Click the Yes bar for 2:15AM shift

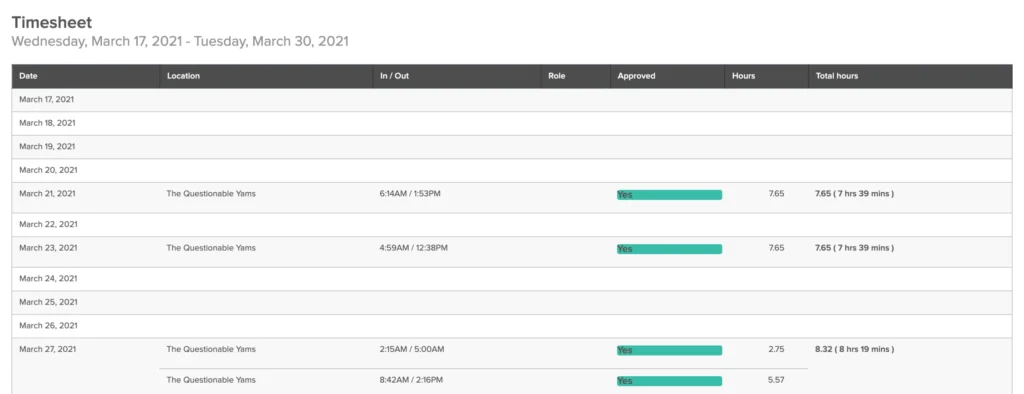coord(669,350)
